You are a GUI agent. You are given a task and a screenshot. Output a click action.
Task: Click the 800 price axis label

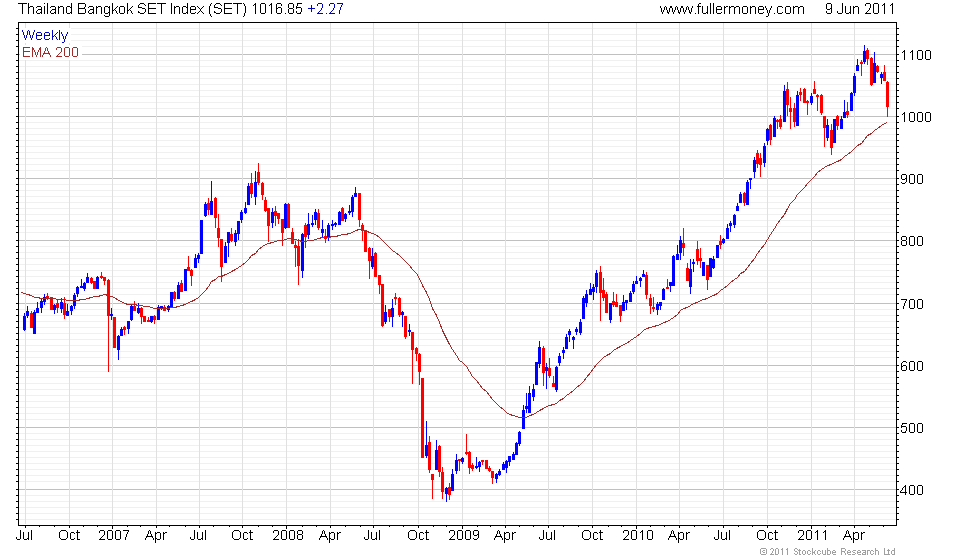pos(912,241)
